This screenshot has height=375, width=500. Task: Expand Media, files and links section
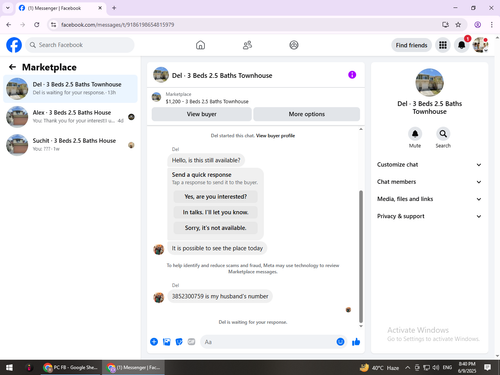[429, 199]
